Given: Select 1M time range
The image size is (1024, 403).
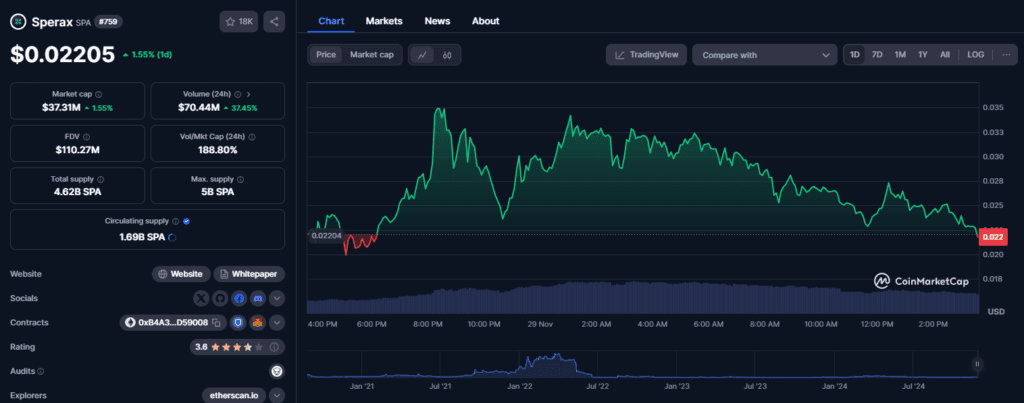Looking at the screenshot, I should click(x=900, y=55).
